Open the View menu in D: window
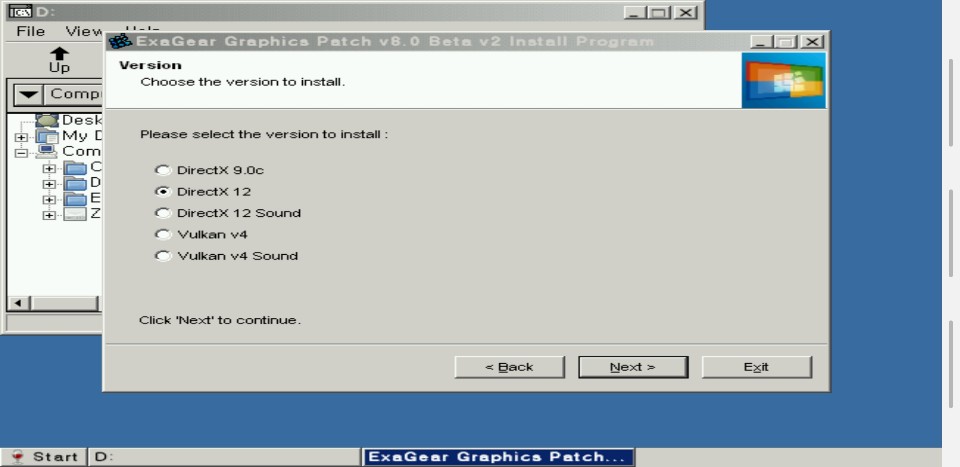Screen dimensions: 960x467 click(84, 31)
